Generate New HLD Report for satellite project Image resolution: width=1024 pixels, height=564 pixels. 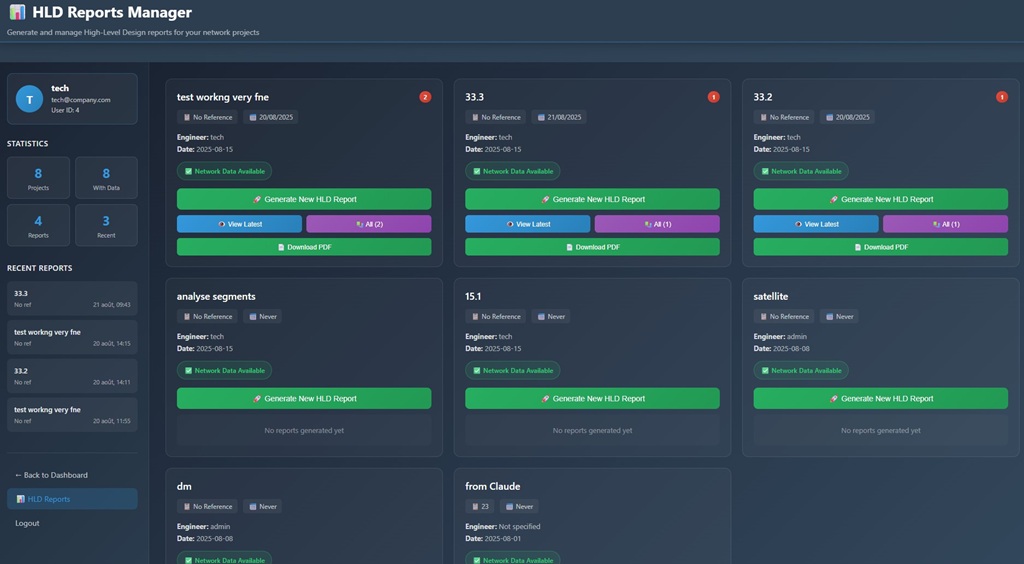point(880,398)
